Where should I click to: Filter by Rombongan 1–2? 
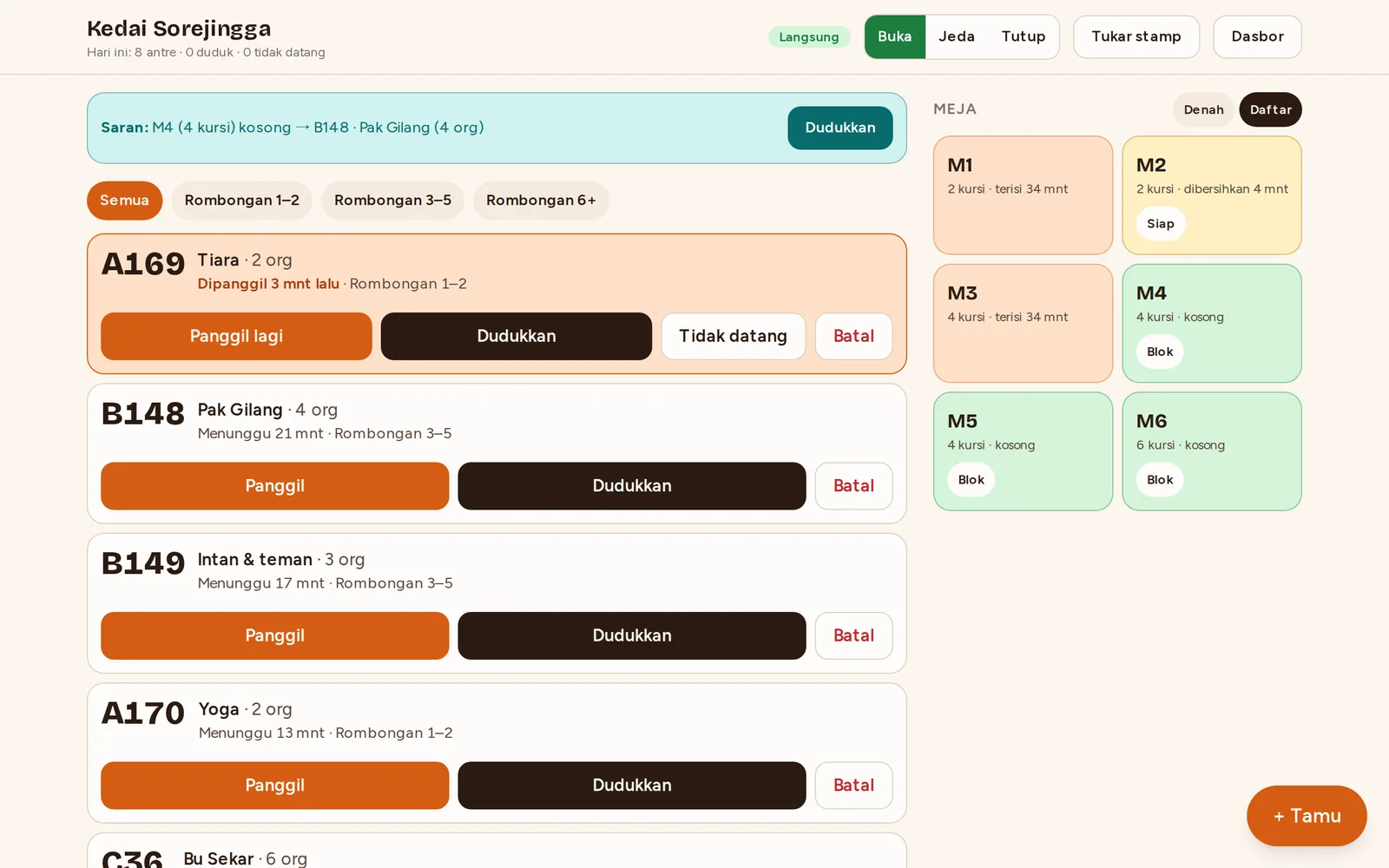point(241,201)
